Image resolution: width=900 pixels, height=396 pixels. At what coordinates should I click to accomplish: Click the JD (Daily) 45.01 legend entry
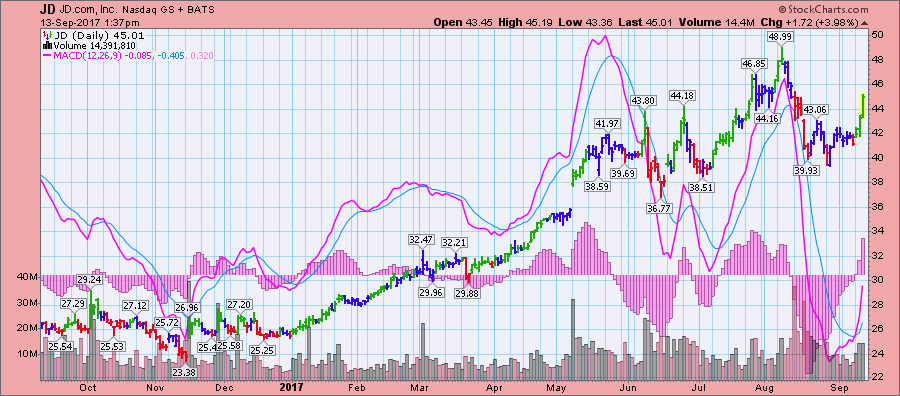coord(99,35)
